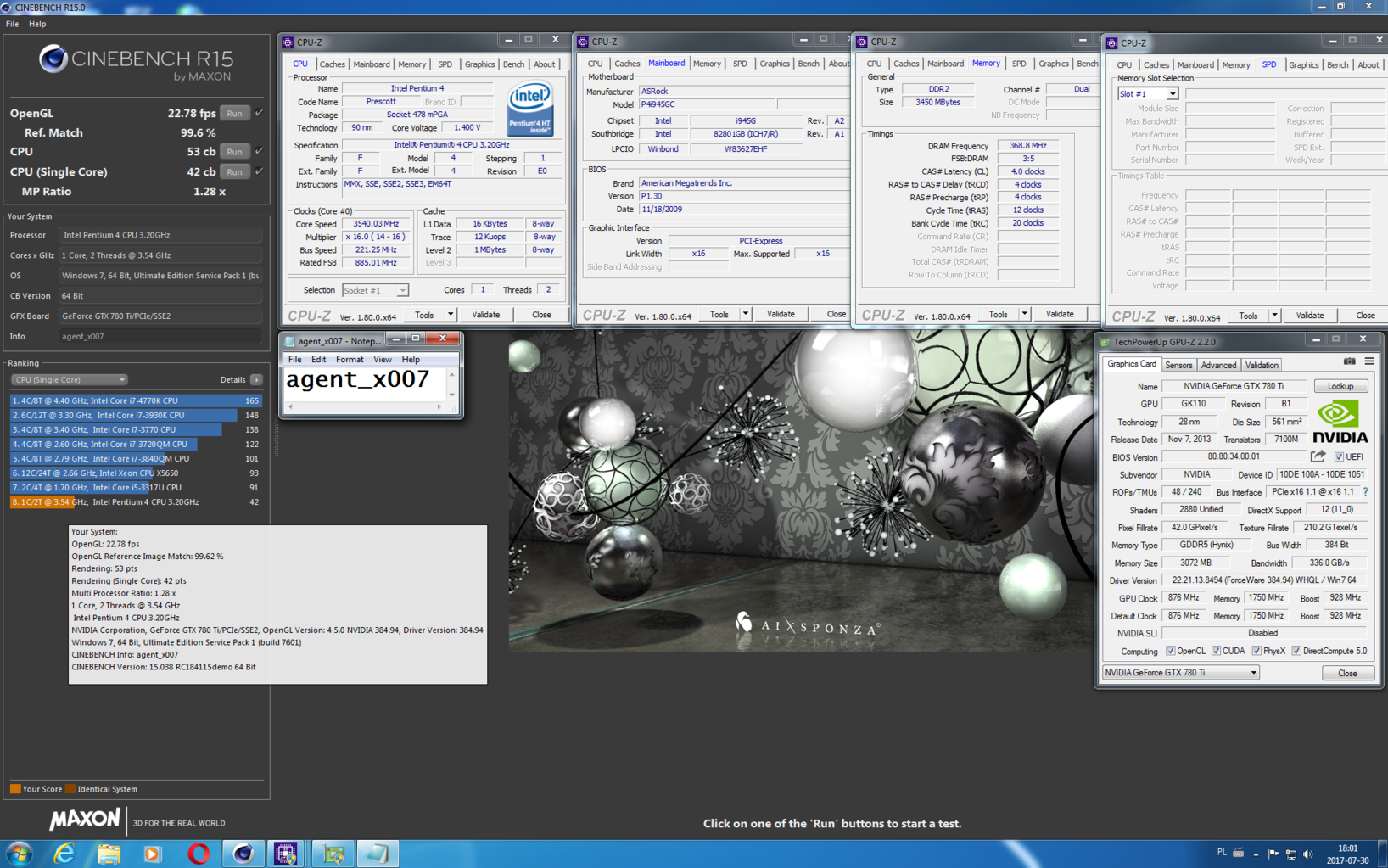
Task: Click the Info field containing agent_x007
Action: [x=160, y=336]
